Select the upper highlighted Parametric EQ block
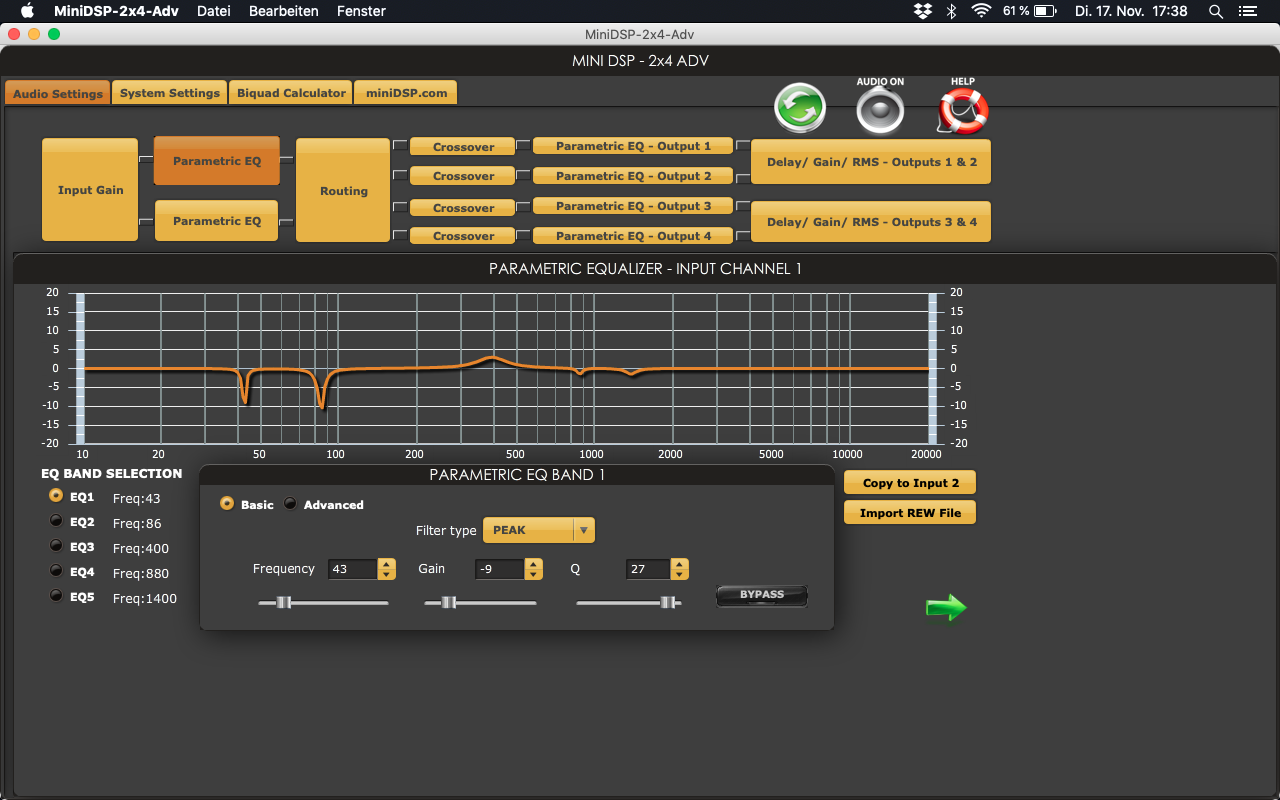Image resolution: width=1280 pixels, height=800 pixels. 217,161
